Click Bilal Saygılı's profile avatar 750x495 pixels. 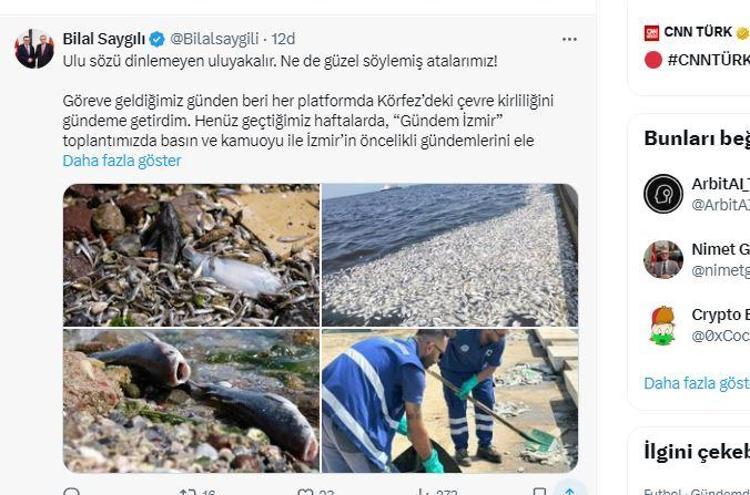tap(34, 49)
